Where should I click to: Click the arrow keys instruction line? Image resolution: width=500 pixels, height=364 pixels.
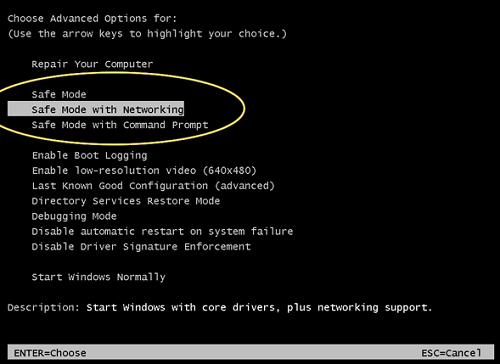tap(147, 34)
